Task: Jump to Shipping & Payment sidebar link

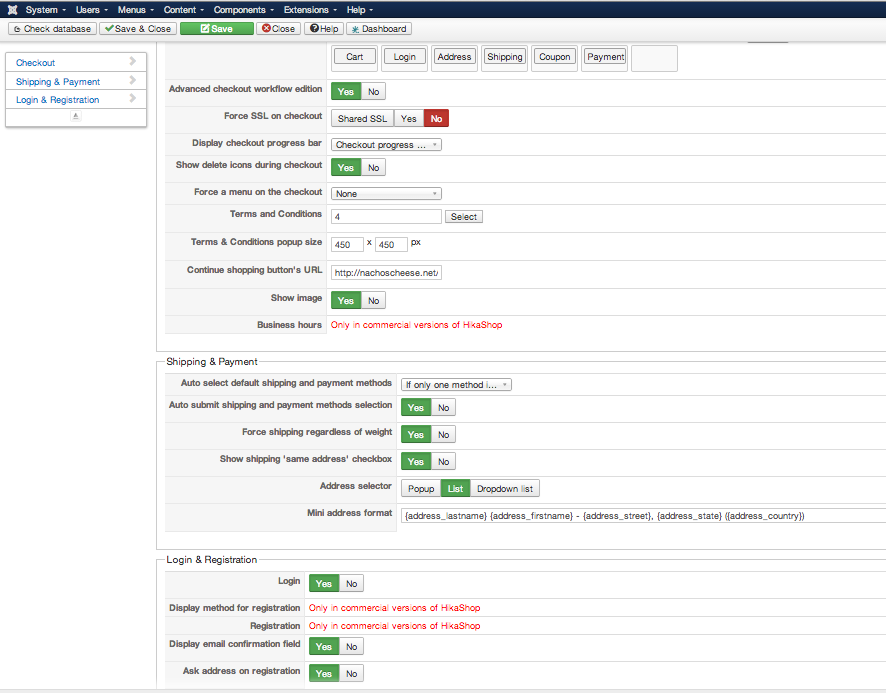Action: point(58,82)
